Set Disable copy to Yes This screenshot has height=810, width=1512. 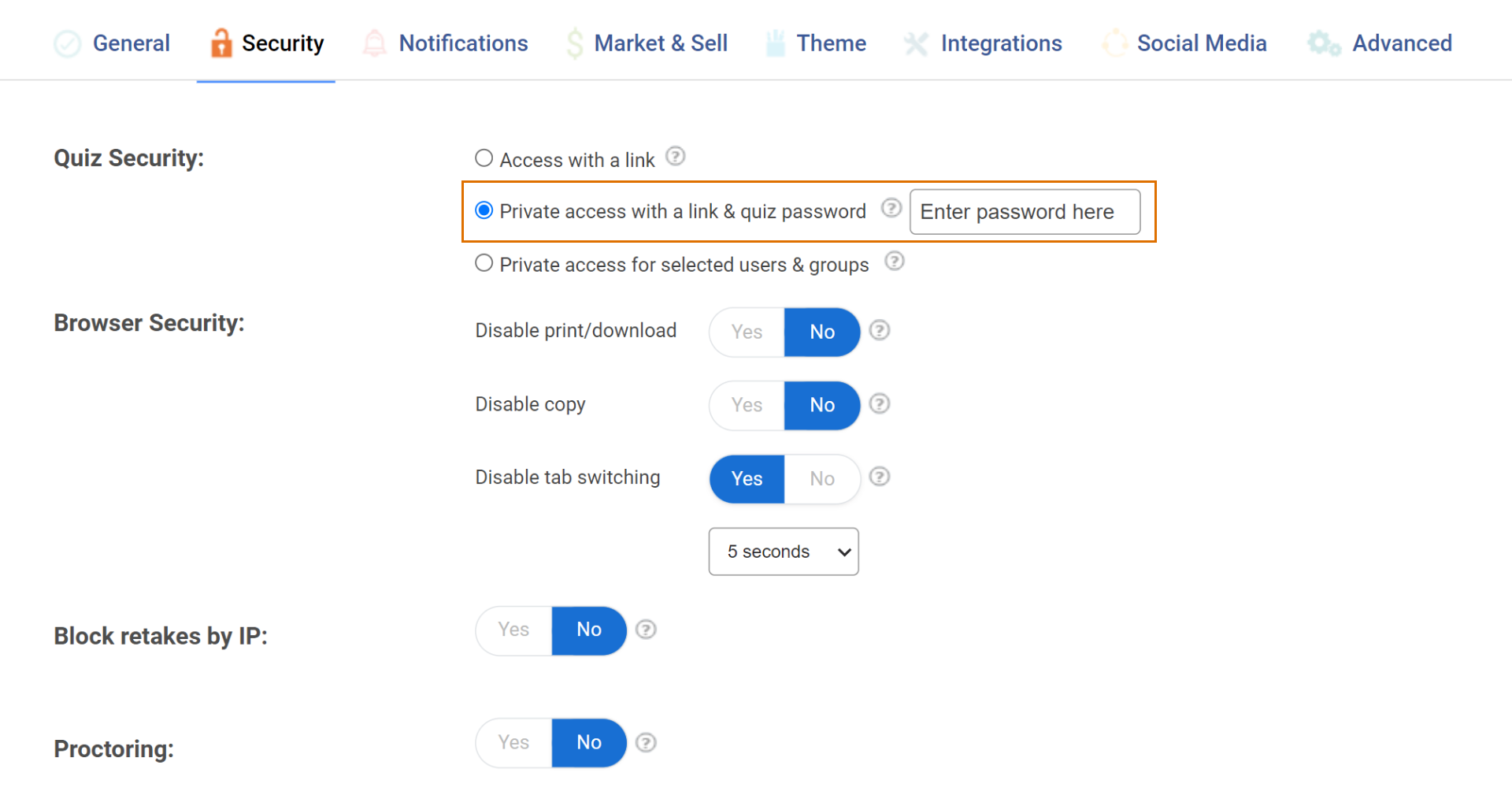(747, 405)
